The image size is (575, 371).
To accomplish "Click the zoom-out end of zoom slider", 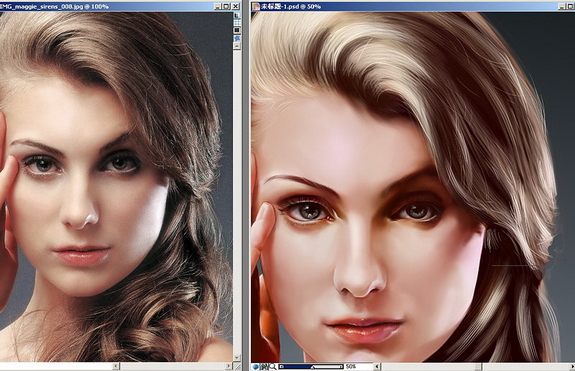I will tap(282, 367).
